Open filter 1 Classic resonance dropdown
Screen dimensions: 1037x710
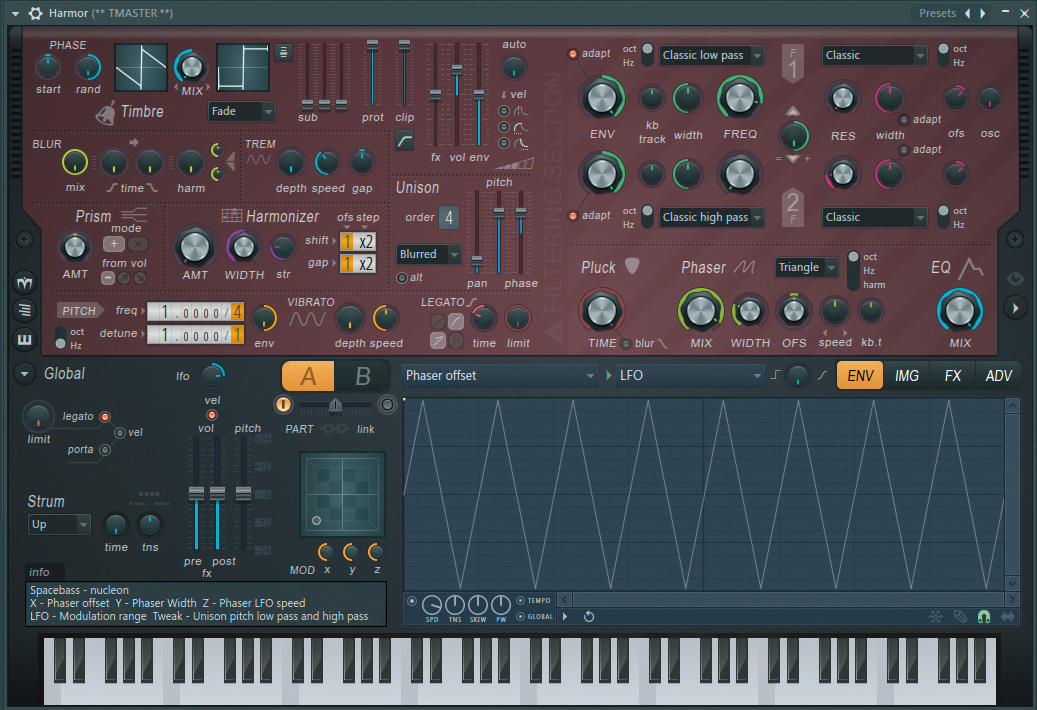pos(874,55)
